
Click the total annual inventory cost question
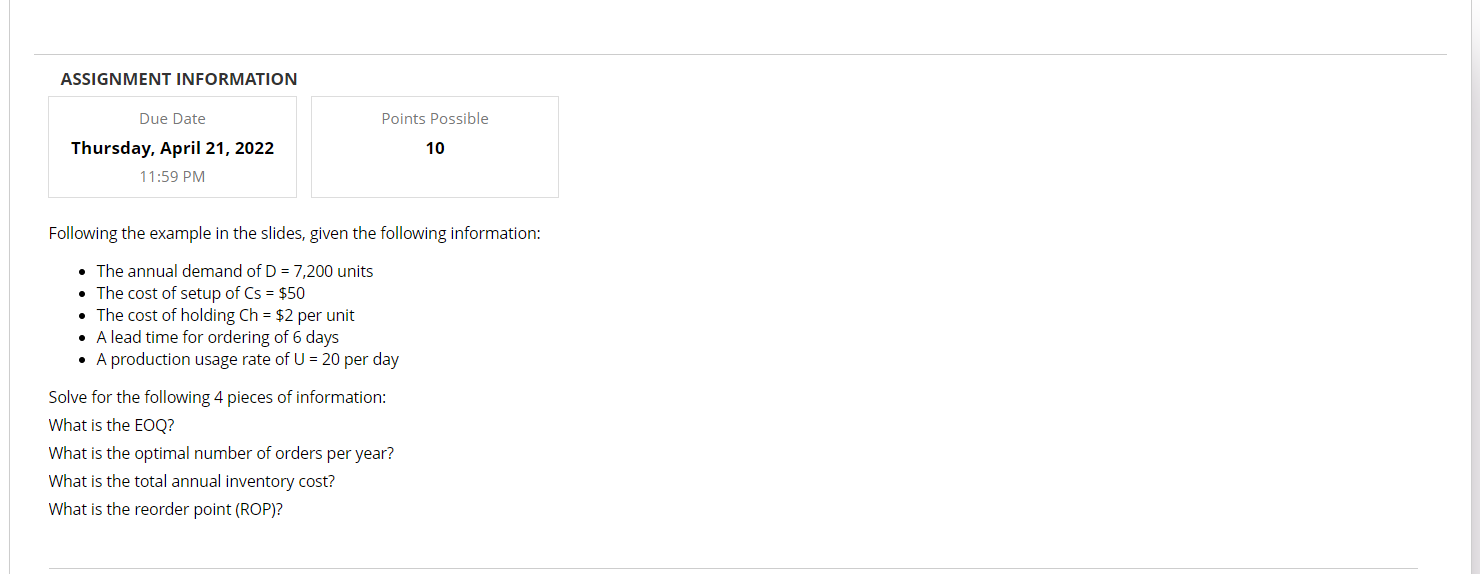tap(192, 481)
